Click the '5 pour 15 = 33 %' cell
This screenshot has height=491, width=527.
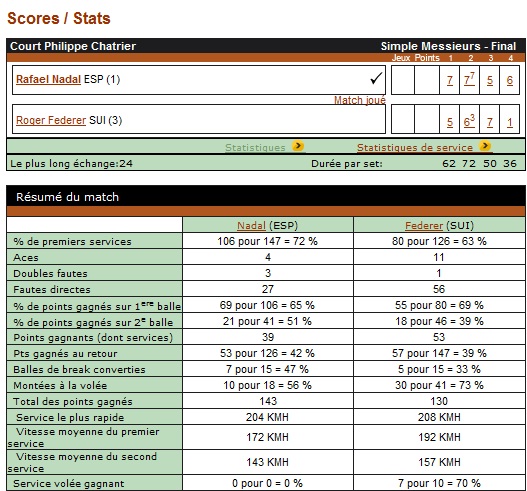coord(439,369)
